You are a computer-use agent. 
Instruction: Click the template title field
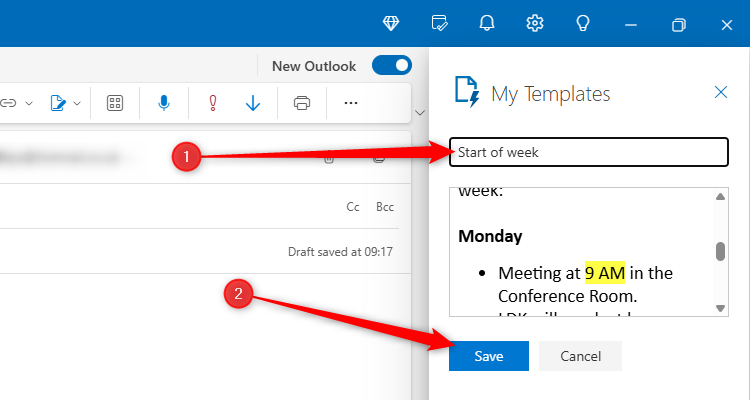(x=588, y=152)
